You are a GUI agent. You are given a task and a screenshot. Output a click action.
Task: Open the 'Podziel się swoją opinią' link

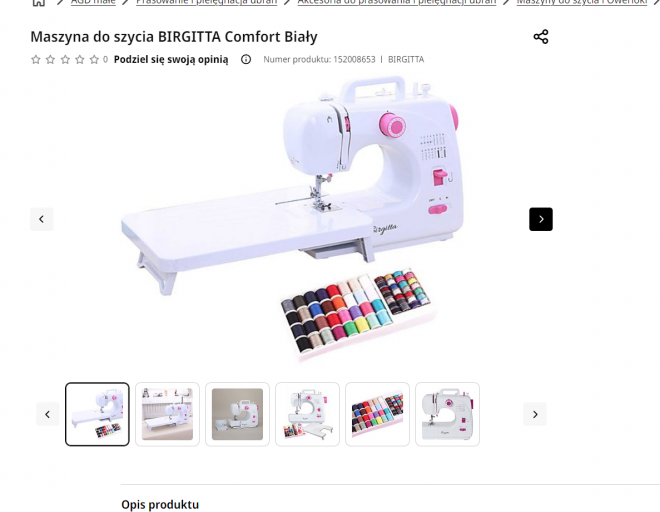coord(171,59)
